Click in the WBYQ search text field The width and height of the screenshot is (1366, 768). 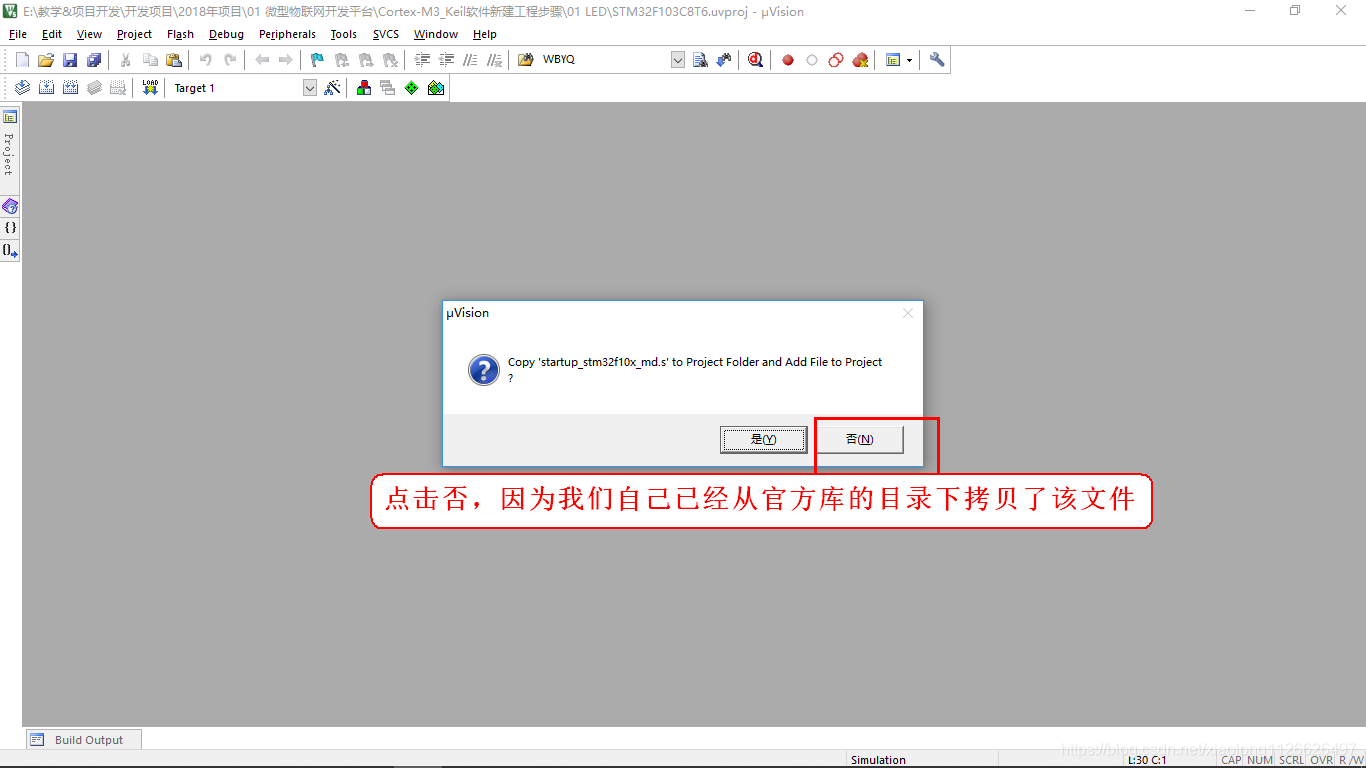pyautogui.click(x=605, y=60)
